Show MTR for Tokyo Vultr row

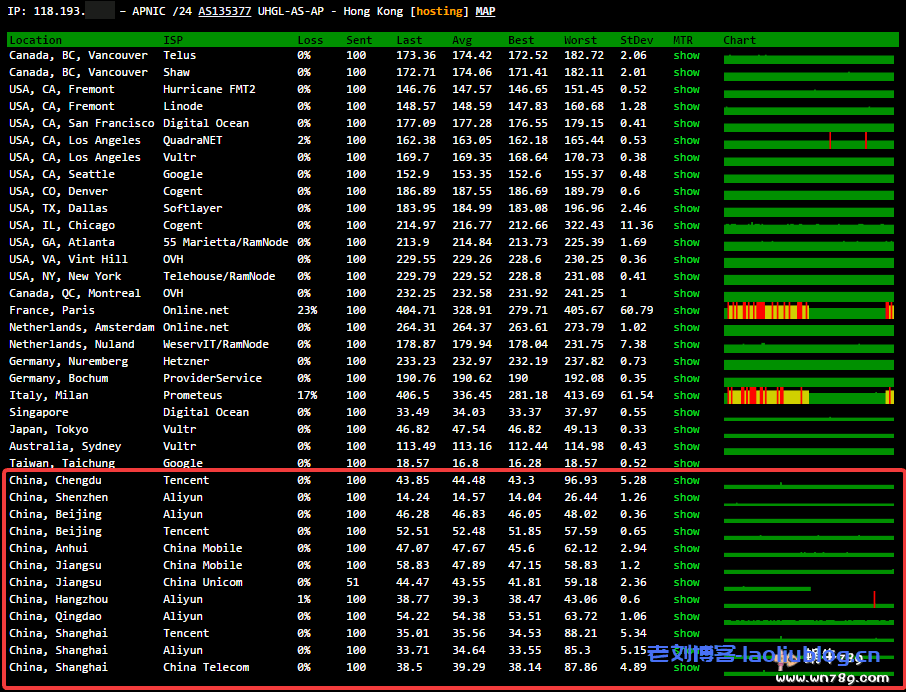coord(686,430)
